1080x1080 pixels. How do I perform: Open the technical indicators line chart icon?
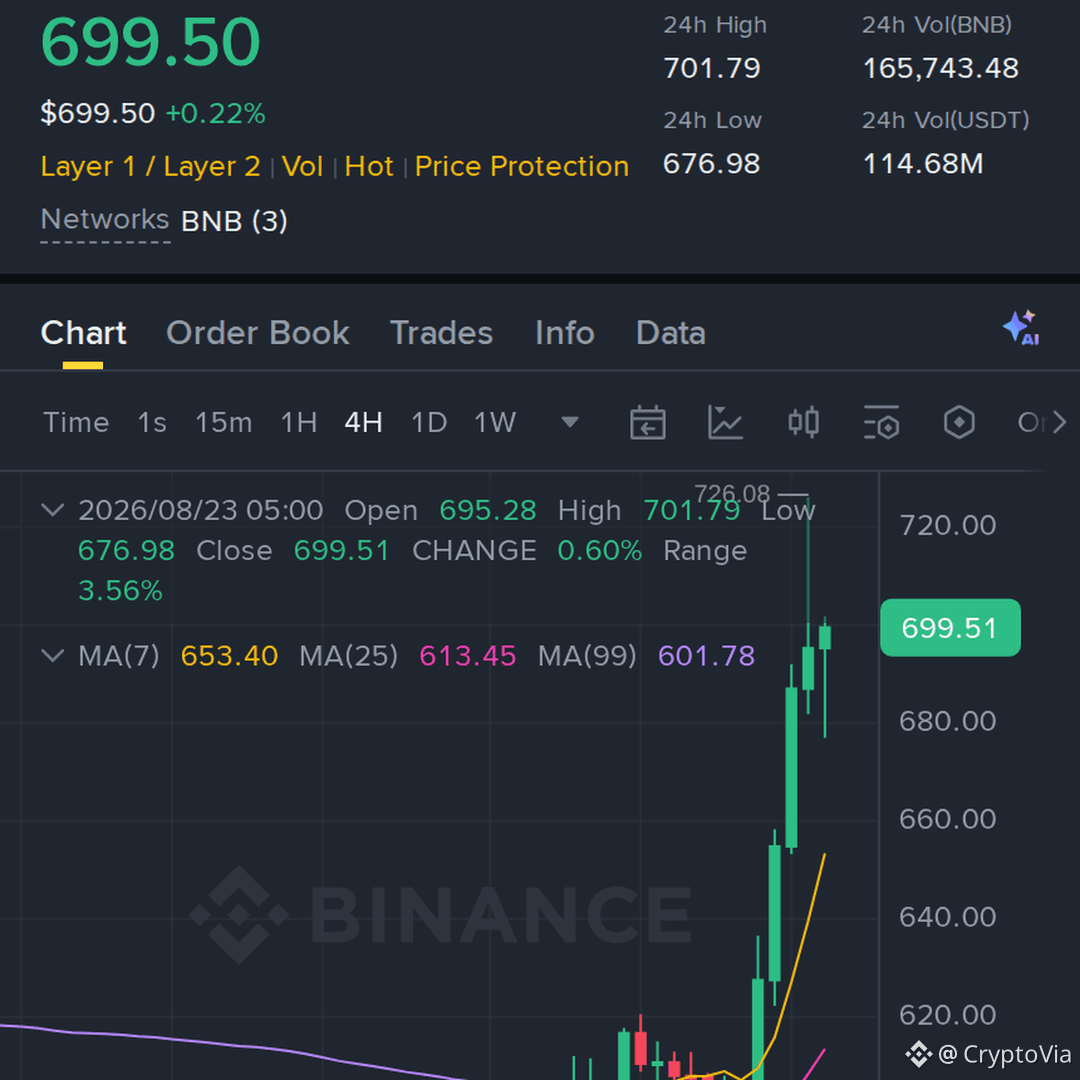click(725, 422)
